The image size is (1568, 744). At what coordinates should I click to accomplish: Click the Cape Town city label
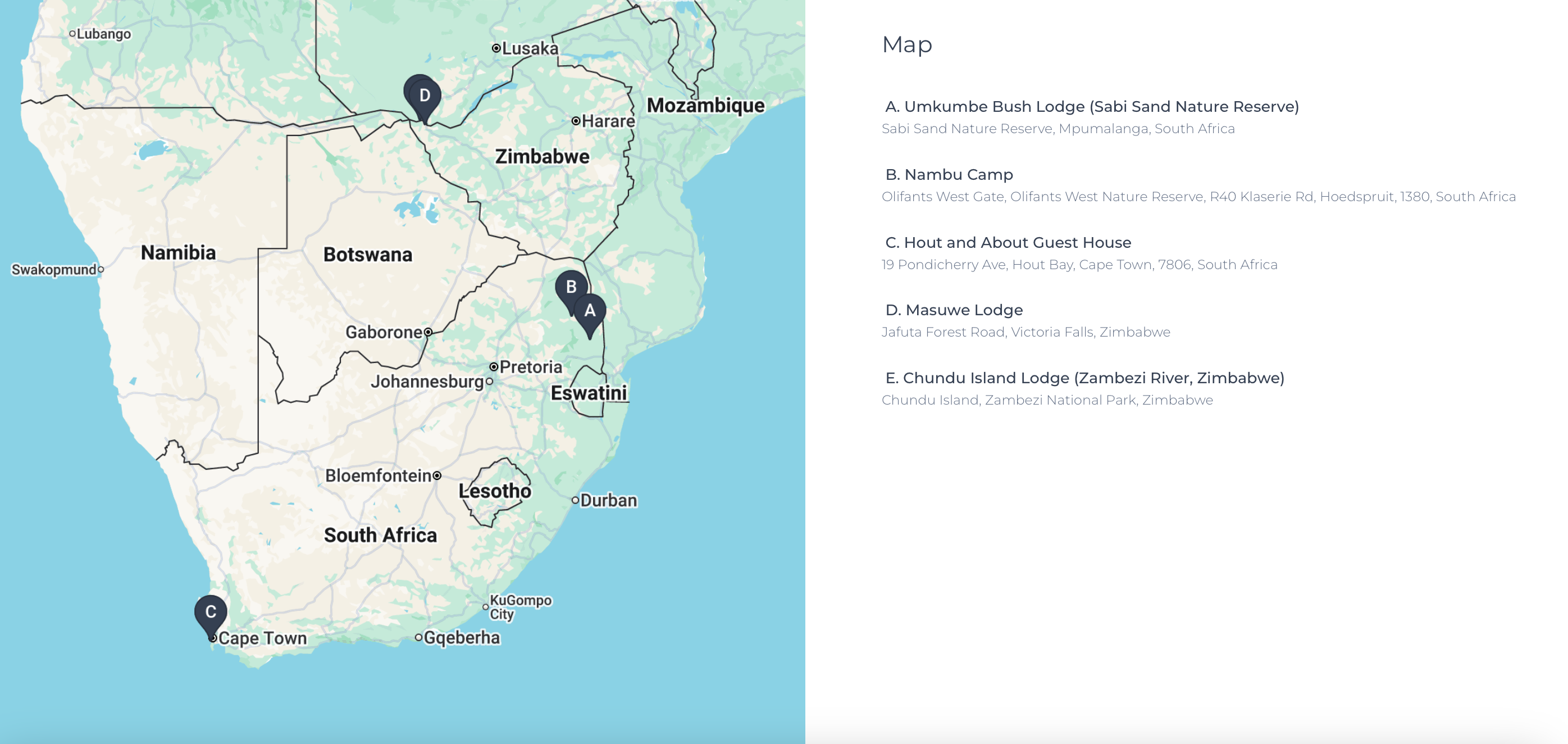(x=262, y=638)
